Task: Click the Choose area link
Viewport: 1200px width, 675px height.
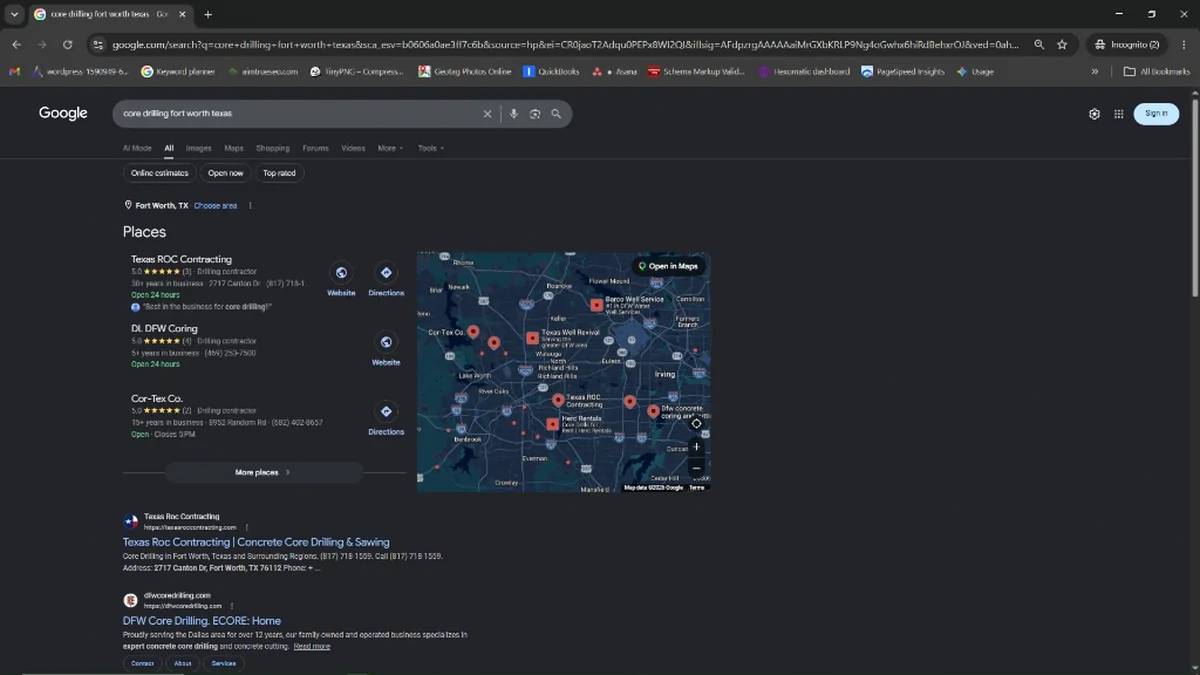Action: [x=215, y=206]
